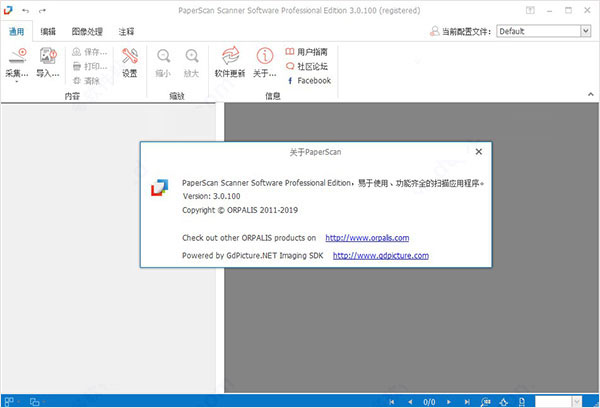Go to next page arrow
Screen dimensions: 600x408
coord(448,402)
